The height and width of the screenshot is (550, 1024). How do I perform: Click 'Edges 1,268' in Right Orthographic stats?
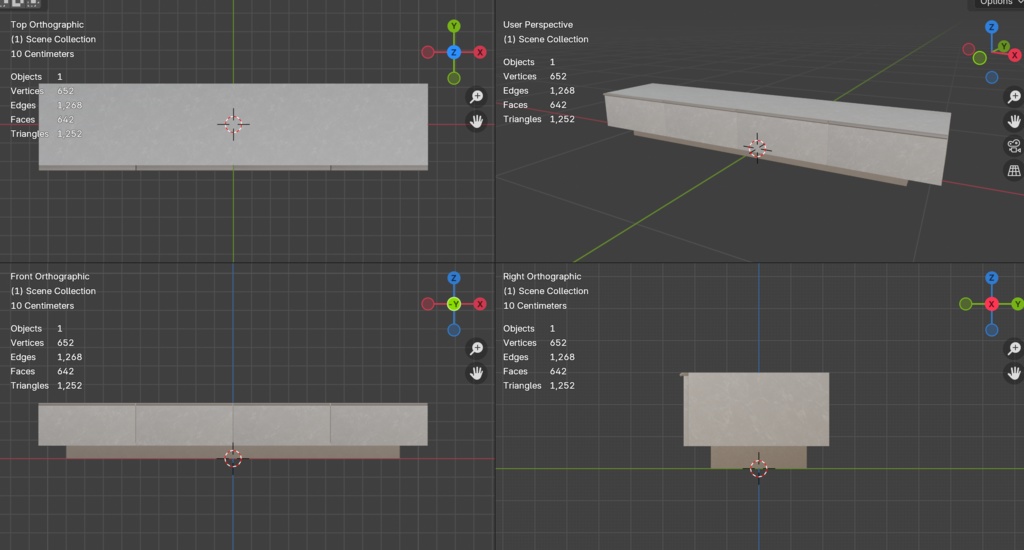pyautogui.click(x=539, y=357)
